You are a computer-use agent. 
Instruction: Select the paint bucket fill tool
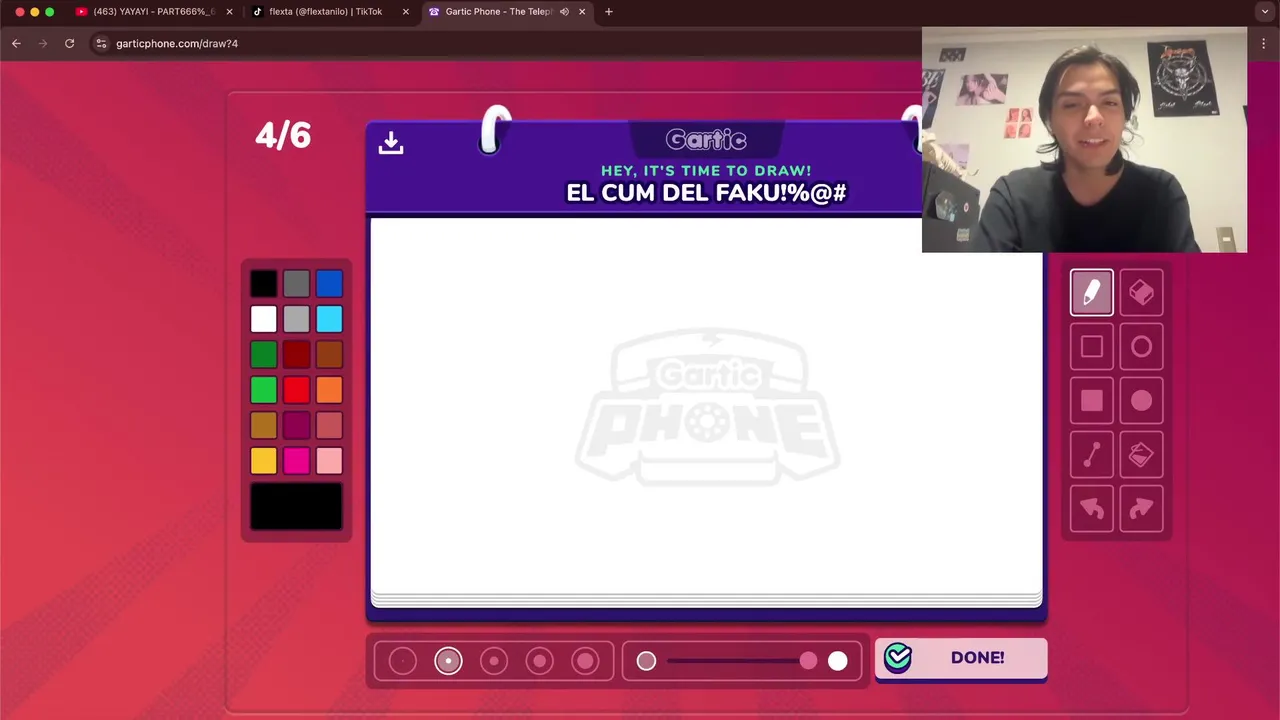[x=1141, y=455]
